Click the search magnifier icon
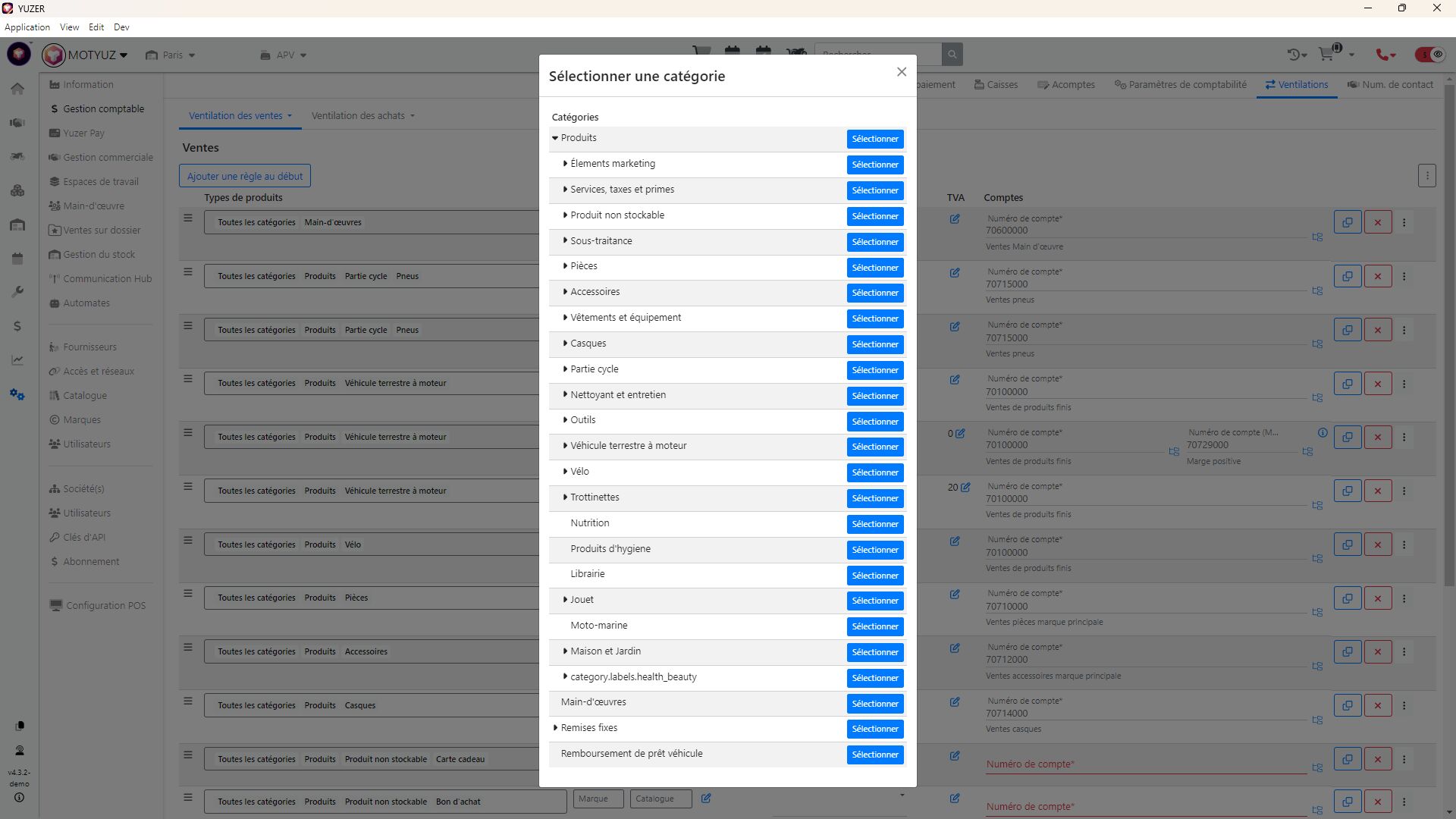This screenshot has height=819, width=1456. [952, 54]
